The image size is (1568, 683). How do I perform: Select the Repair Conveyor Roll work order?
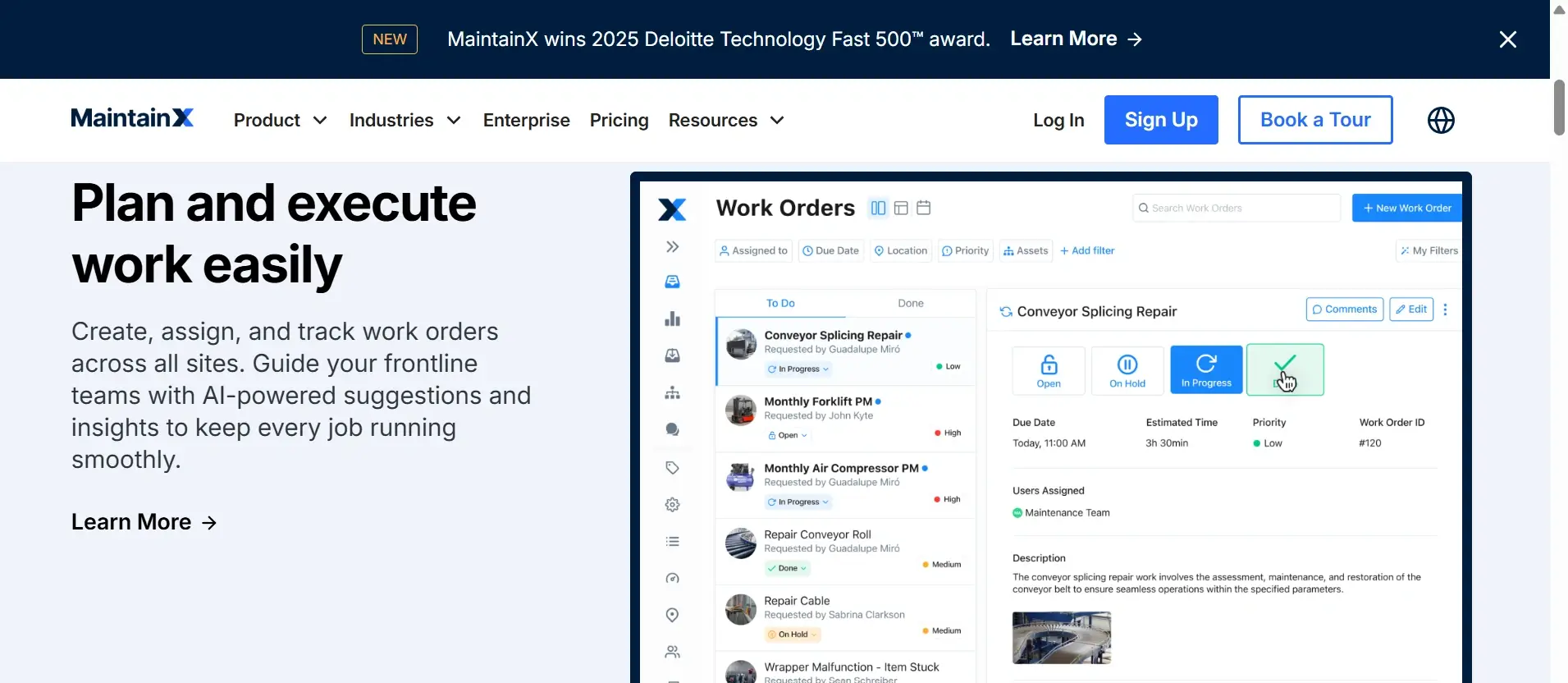845,551
